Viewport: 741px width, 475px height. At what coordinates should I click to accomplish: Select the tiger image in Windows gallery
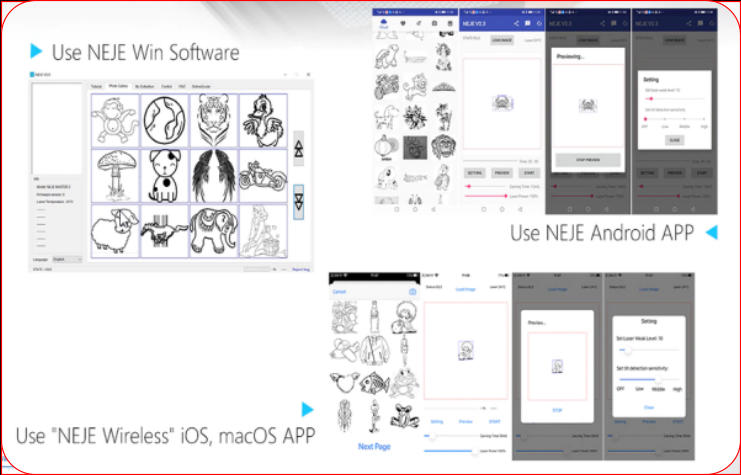[x=213, y=121]
